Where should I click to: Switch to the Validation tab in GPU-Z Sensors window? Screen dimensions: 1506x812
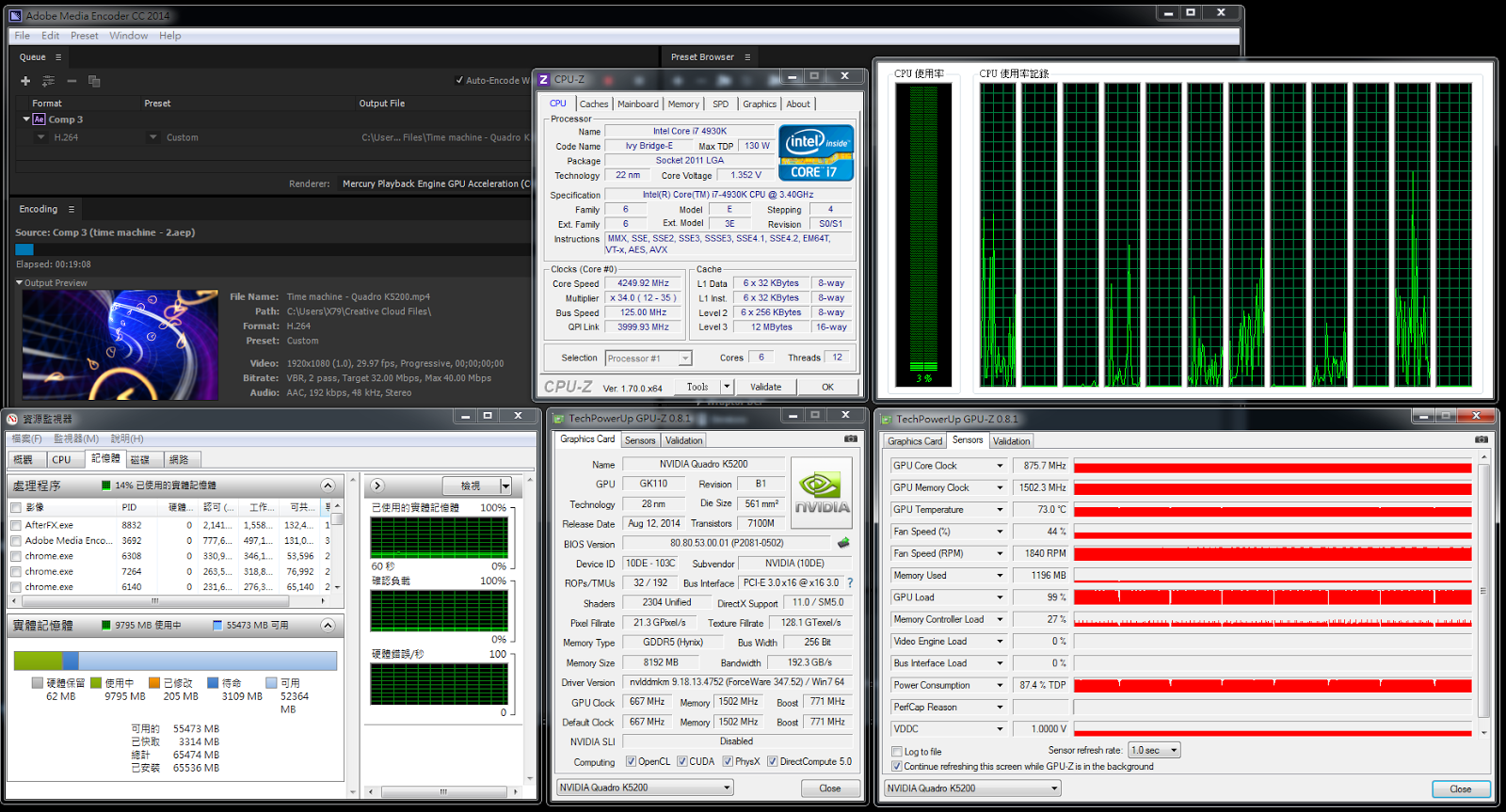coord(1011,441)
